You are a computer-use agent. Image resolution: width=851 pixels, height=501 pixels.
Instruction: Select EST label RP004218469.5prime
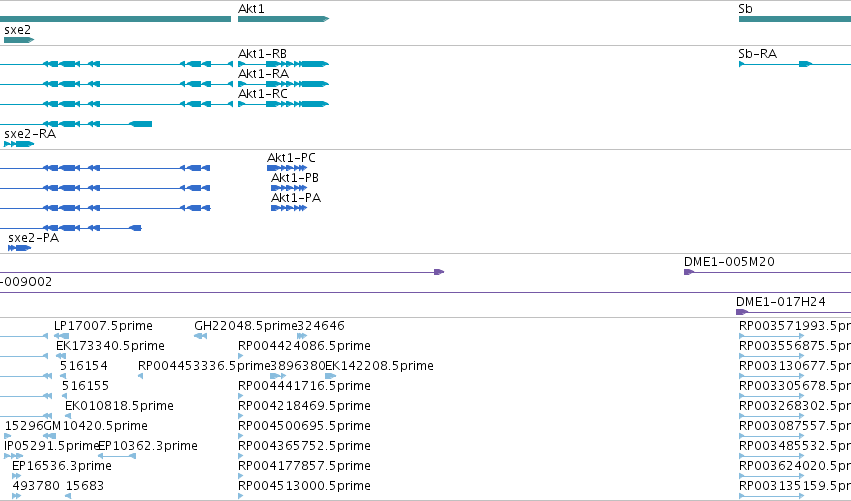click(x=304, y=406)
